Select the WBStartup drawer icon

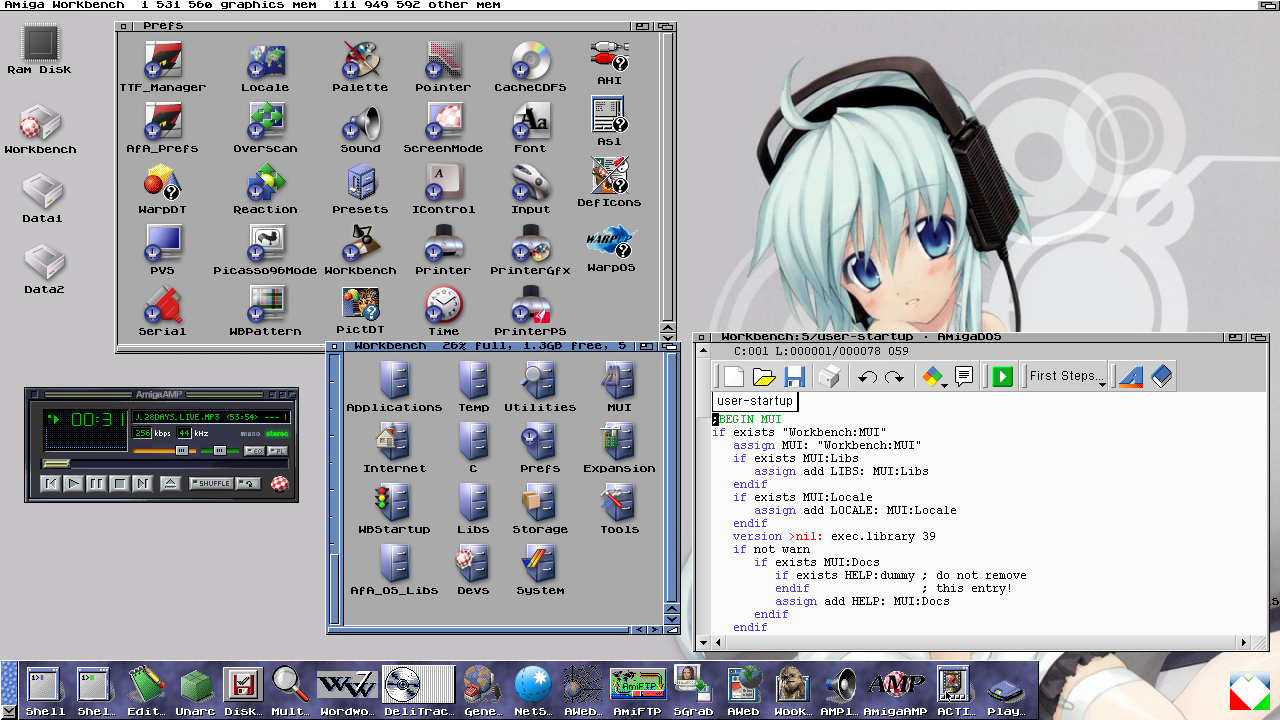pyautogui.click(x=394, y=508)
